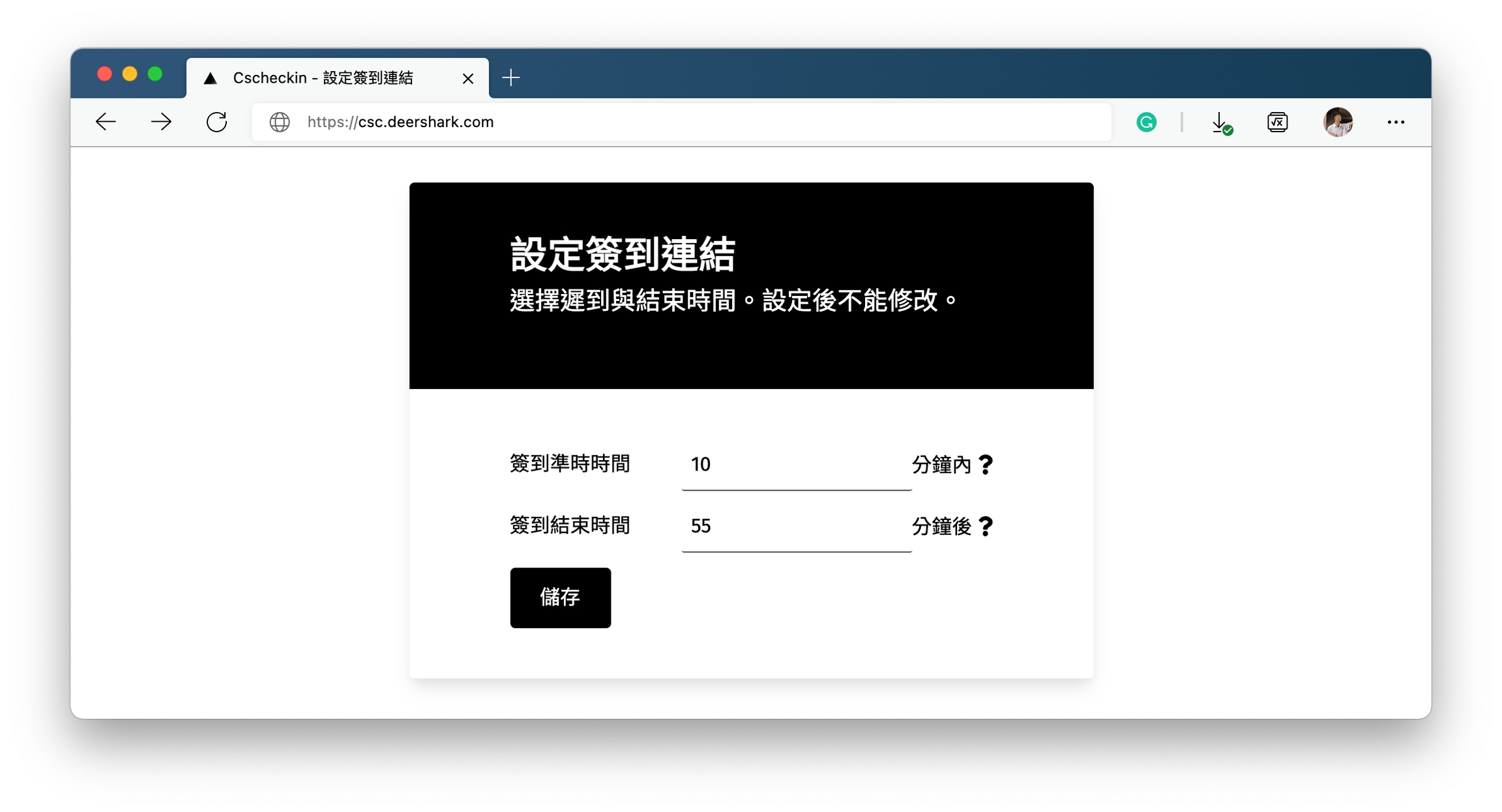
Task: Click the browser back arrow
Action: pos(106,122)
